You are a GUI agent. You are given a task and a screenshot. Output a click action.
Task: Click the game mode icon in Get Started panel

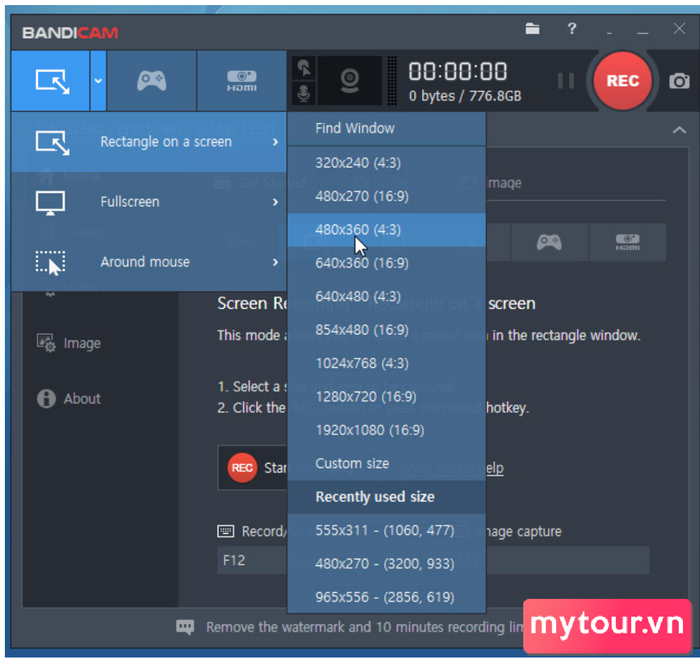click(549, 242)
